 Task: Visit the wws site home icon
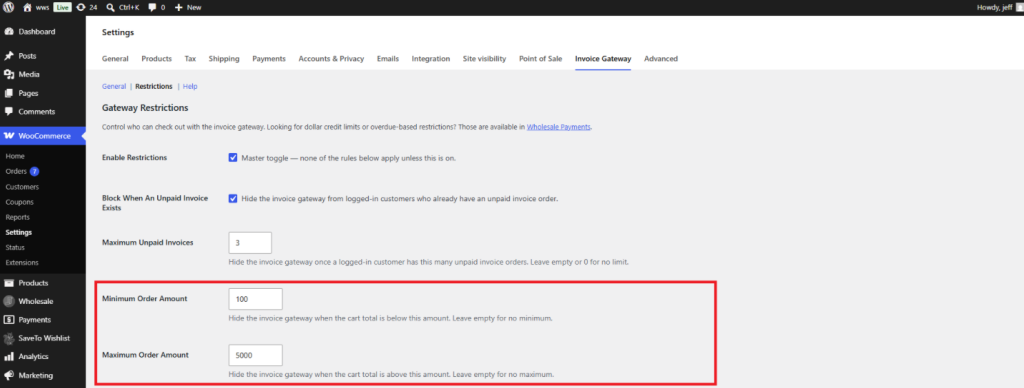[x=27, y=7]
